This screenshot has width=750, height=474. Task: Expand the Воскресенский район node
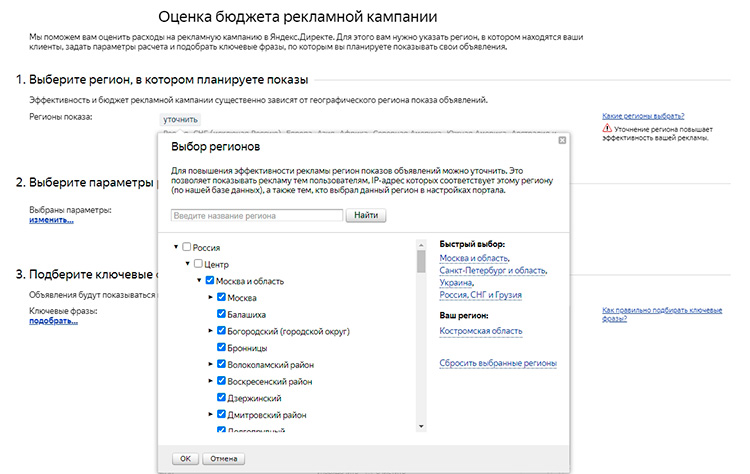[211, 381]
